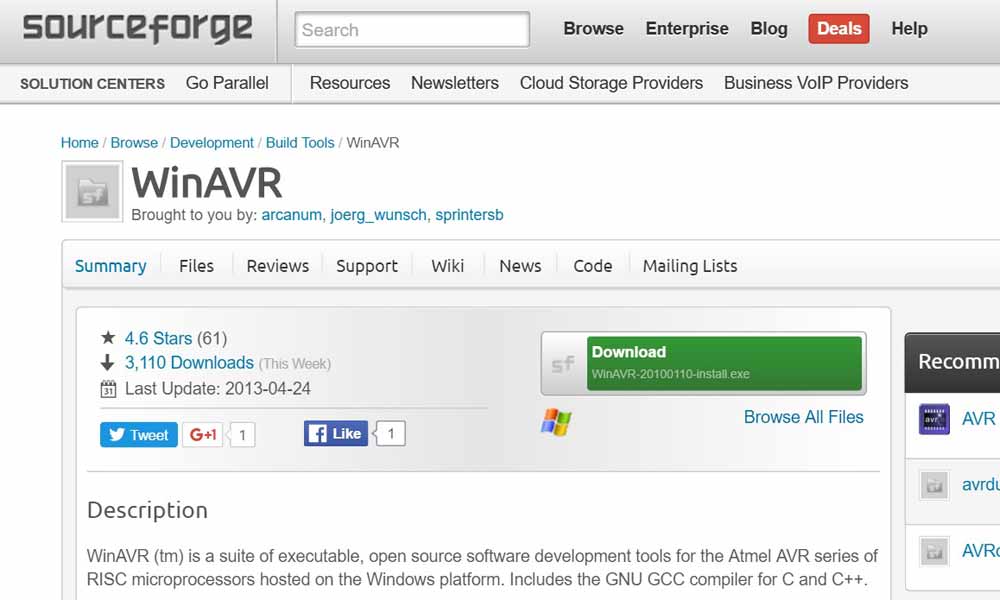
Task: Click the 3,110 Downloads link
Action: (x=189, y=363)
